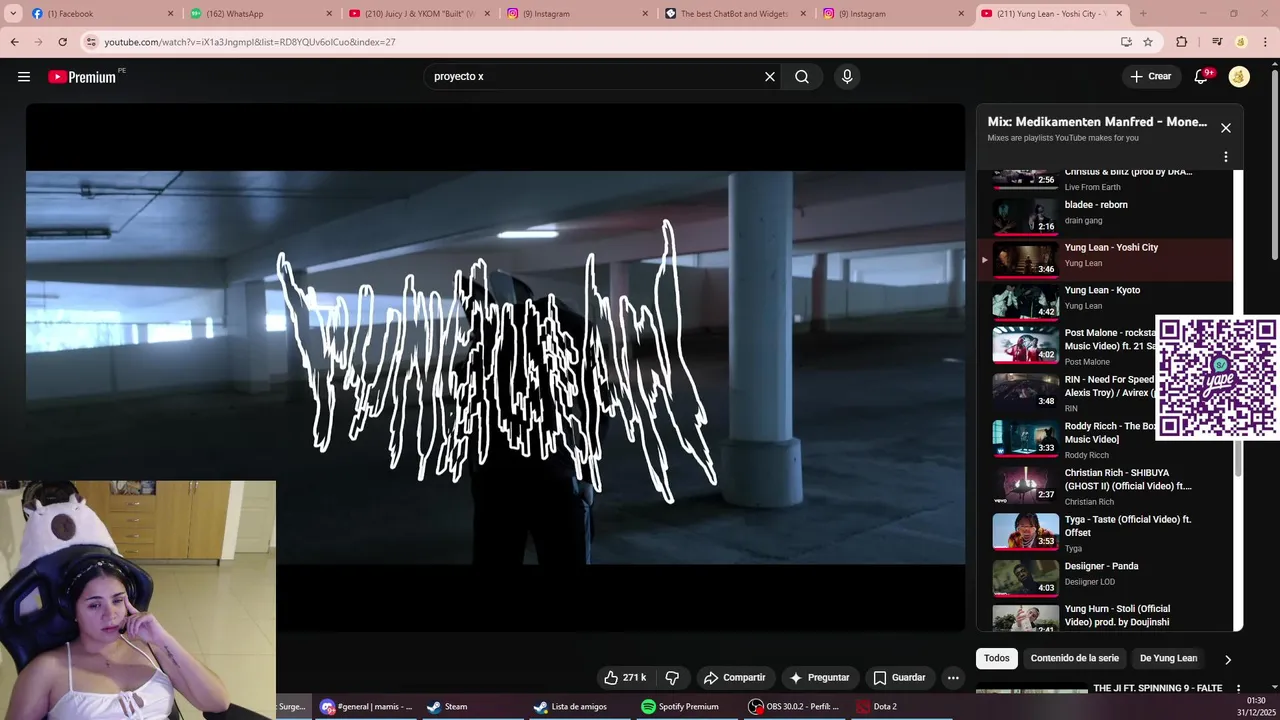Screen dimensions: 1280x720
Task: Click the video player to pause
Action: [x=495, y=367]
